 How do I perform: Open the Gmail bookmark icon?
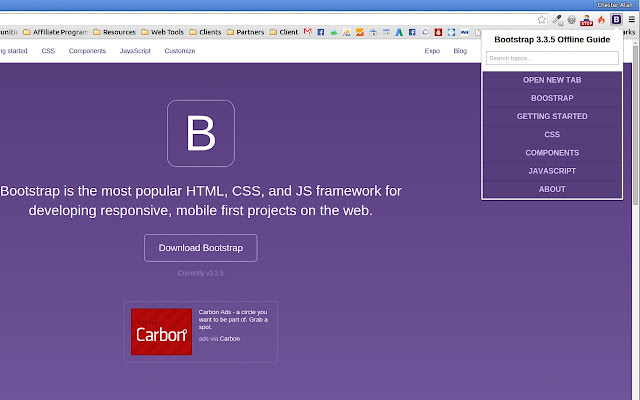coord(308,32)
